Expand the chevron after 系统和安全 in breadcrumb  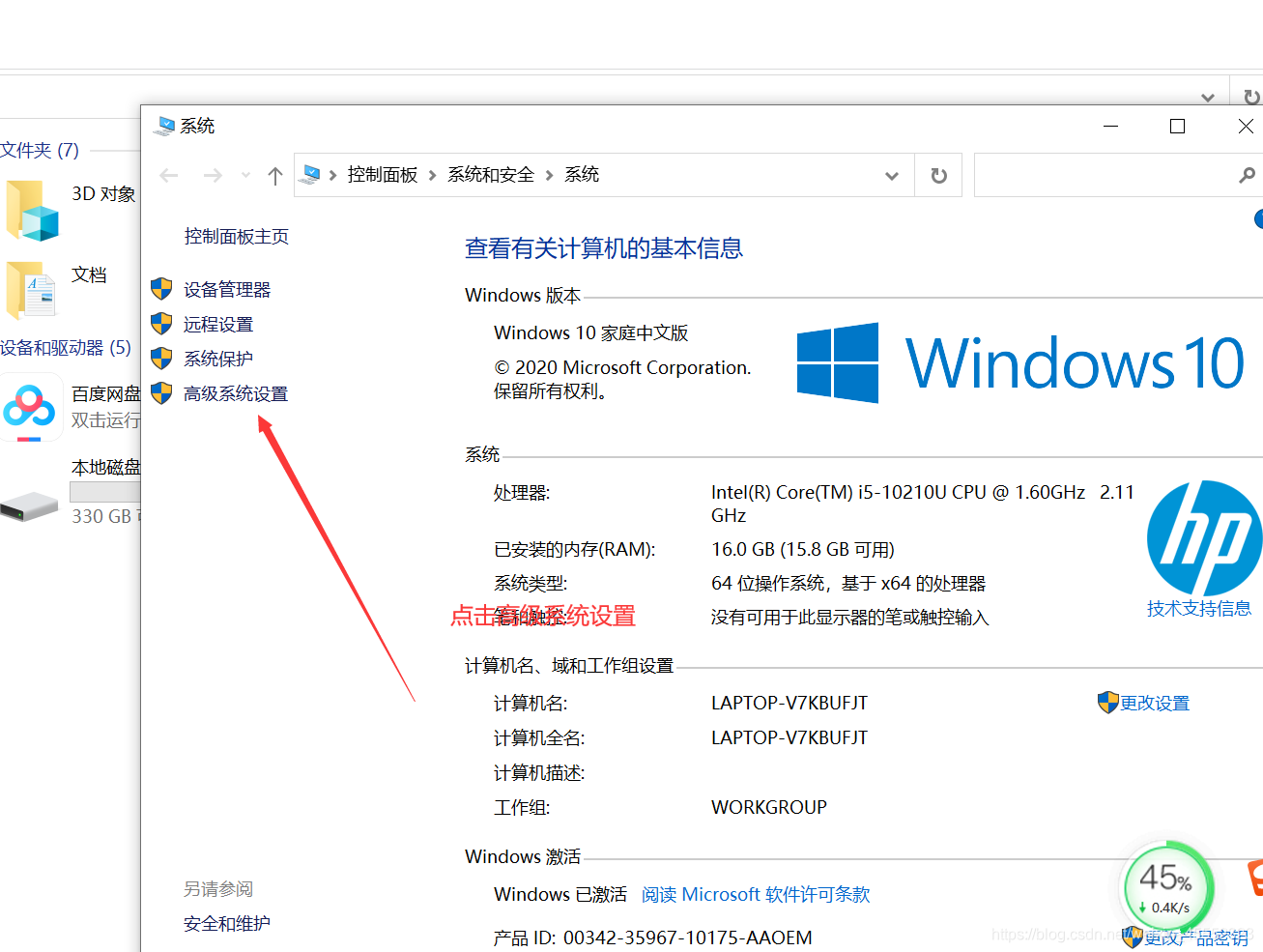550,175
